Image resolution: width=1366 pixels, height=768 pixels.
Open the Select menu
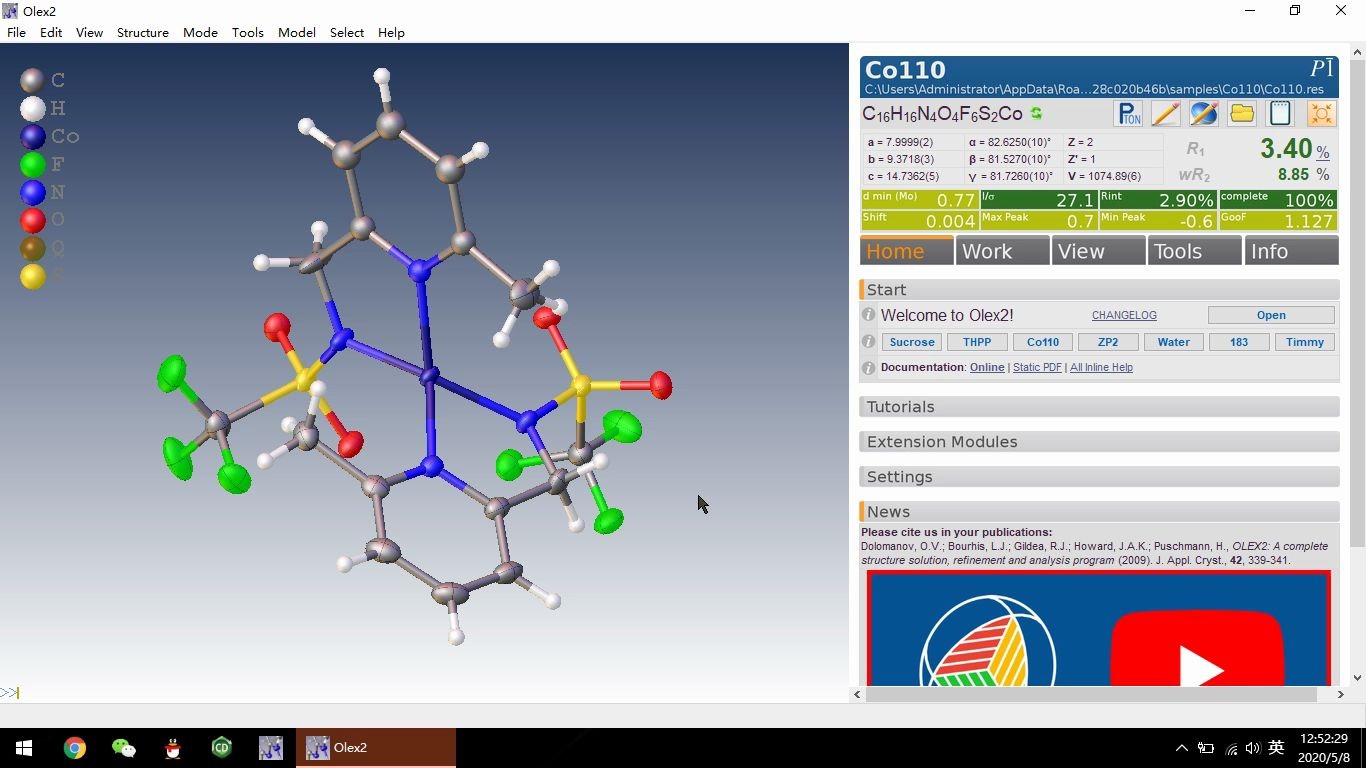tap(347, 32)
